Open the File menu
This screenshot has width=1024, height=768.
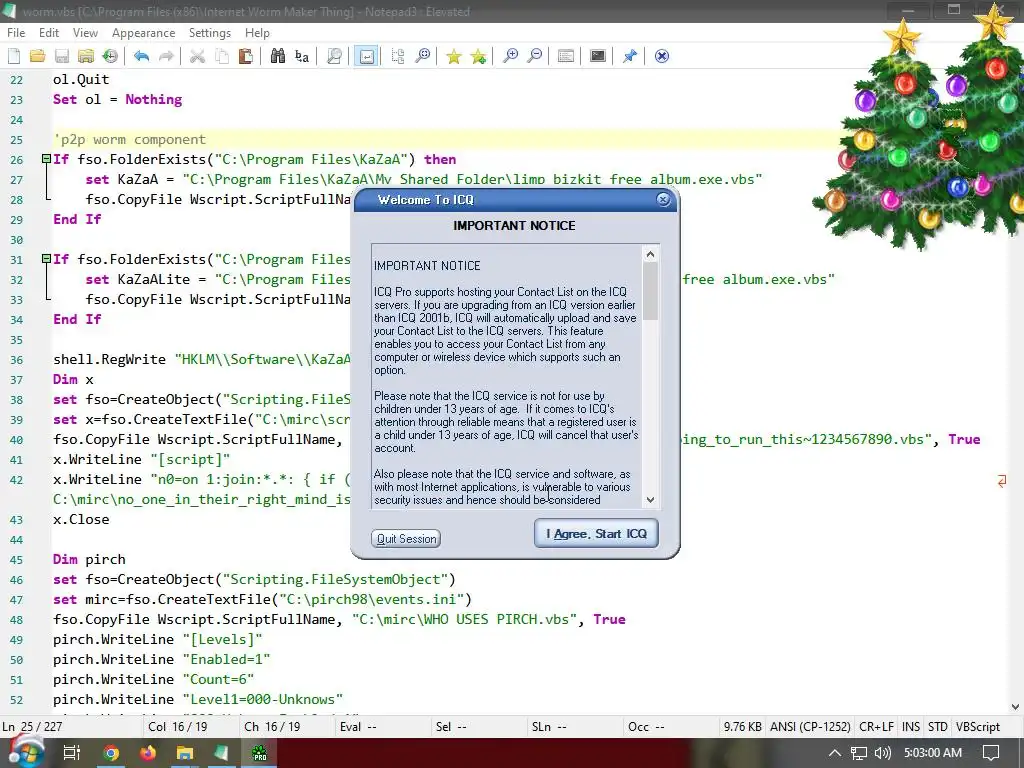pos(16,33)
